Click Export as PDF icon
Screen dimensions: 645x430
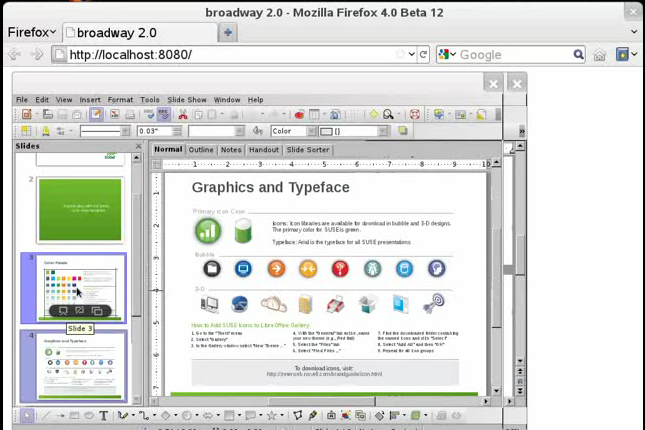coord(115,114)
